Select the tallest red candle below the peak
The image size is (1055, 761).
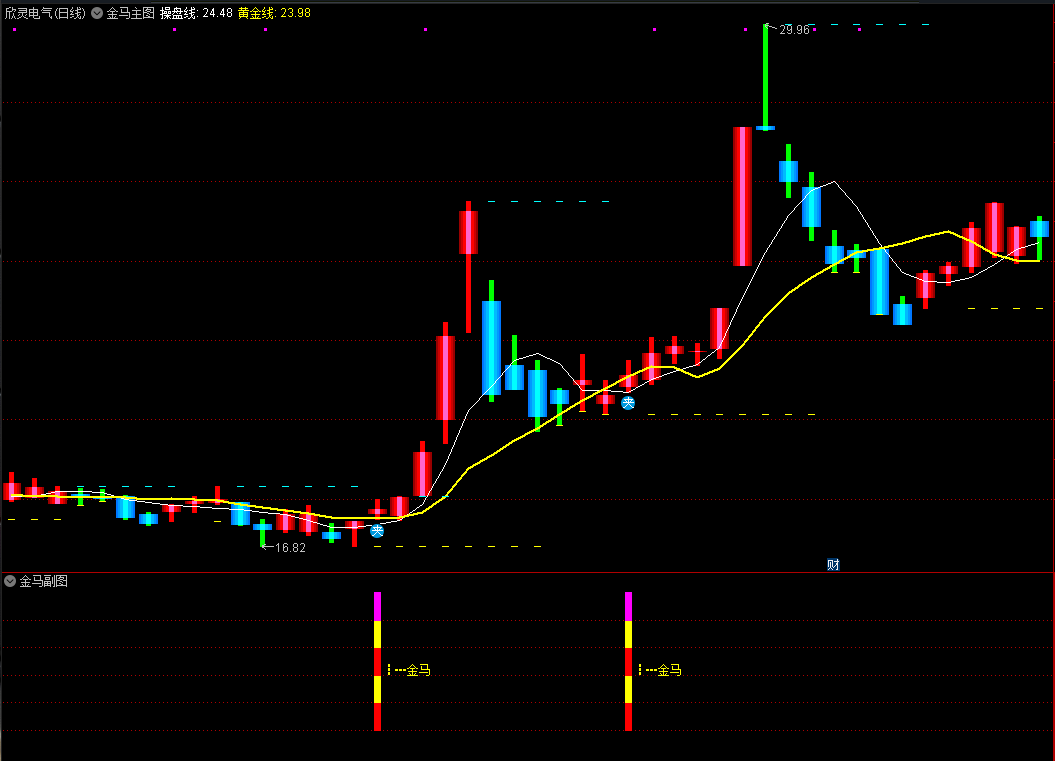point(742,196)
